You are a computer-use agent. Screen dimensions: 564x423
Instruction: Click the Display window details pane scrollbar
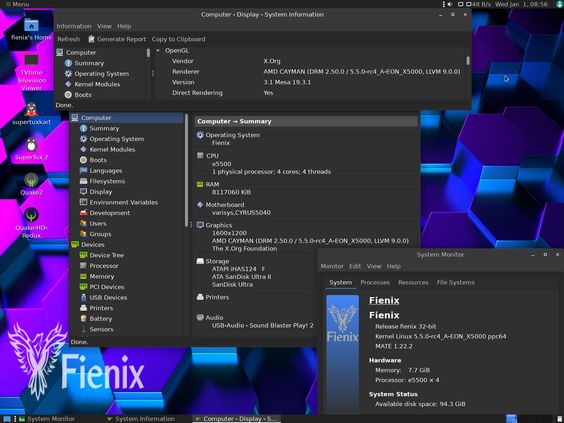coord(468,60)
